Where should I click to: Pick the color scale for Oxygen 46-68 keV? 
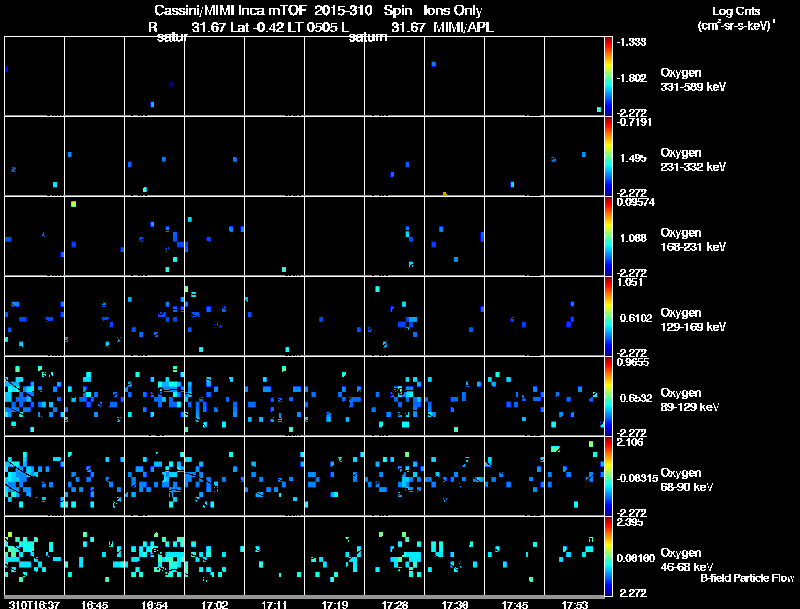coord(608,556)
